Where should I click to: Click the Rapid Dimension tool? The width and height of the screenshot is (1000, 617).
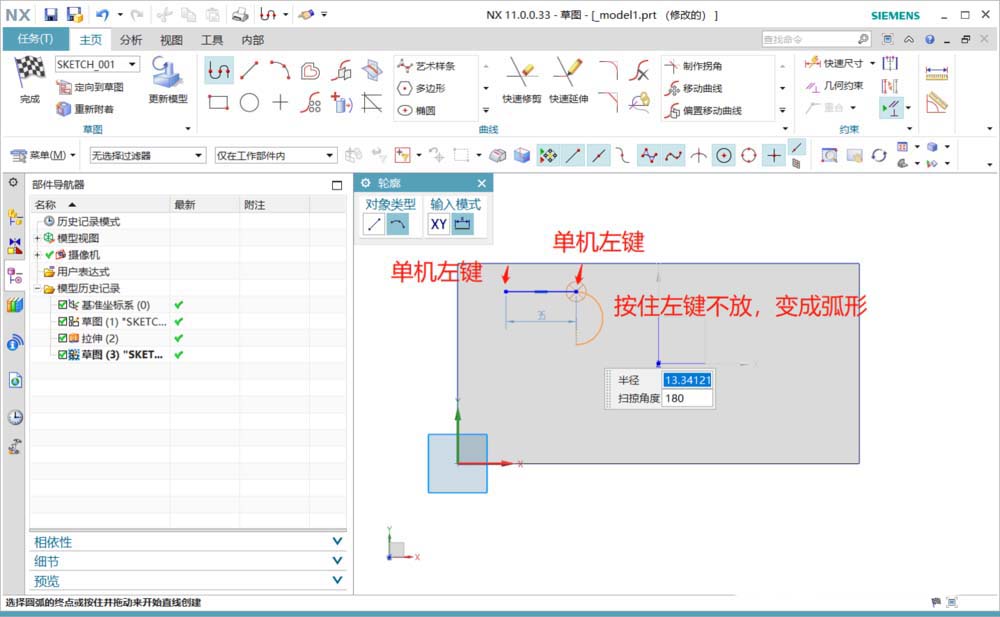point(834,63)
